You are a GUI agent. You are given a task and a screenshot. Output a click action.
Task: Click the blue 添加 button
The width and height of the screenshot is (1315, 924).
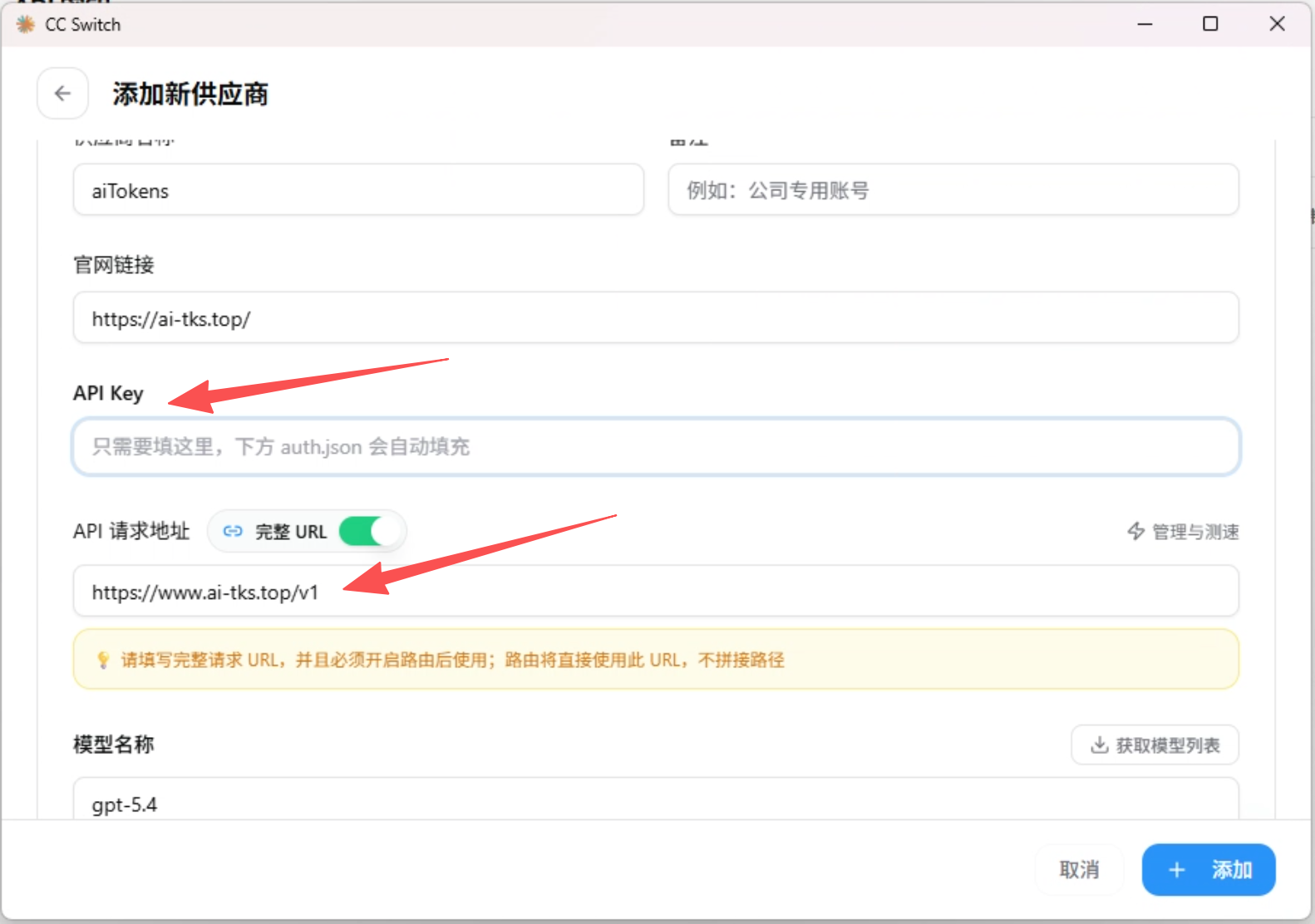(1209, 870)
